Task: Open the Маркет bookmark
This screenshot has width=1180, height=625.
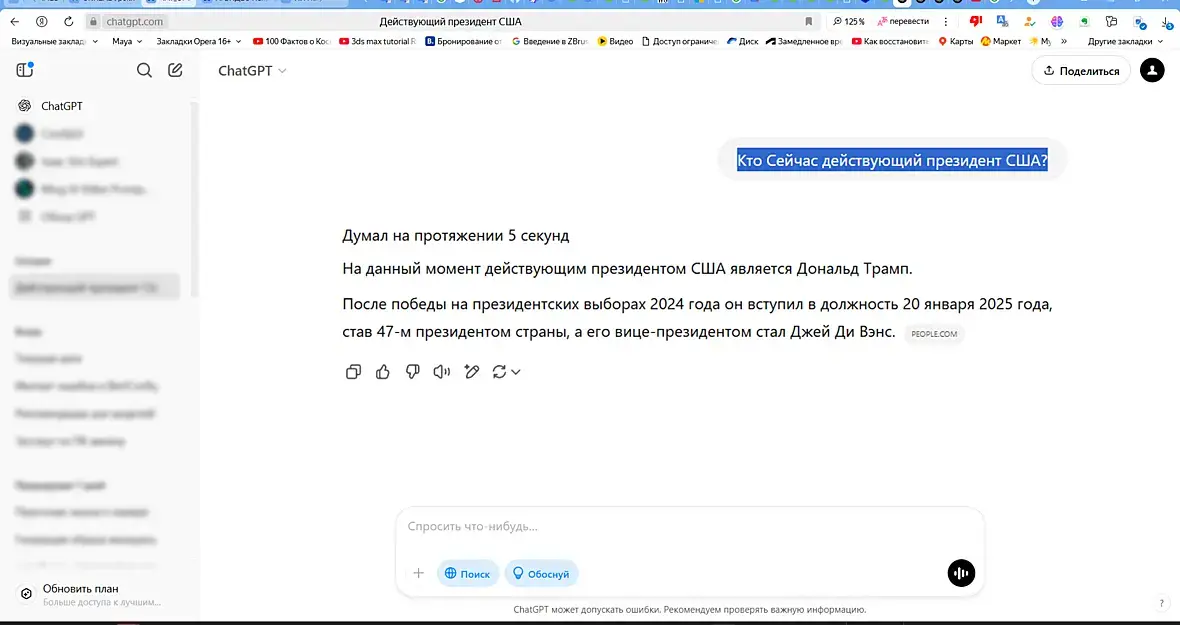Action: 1001,41
